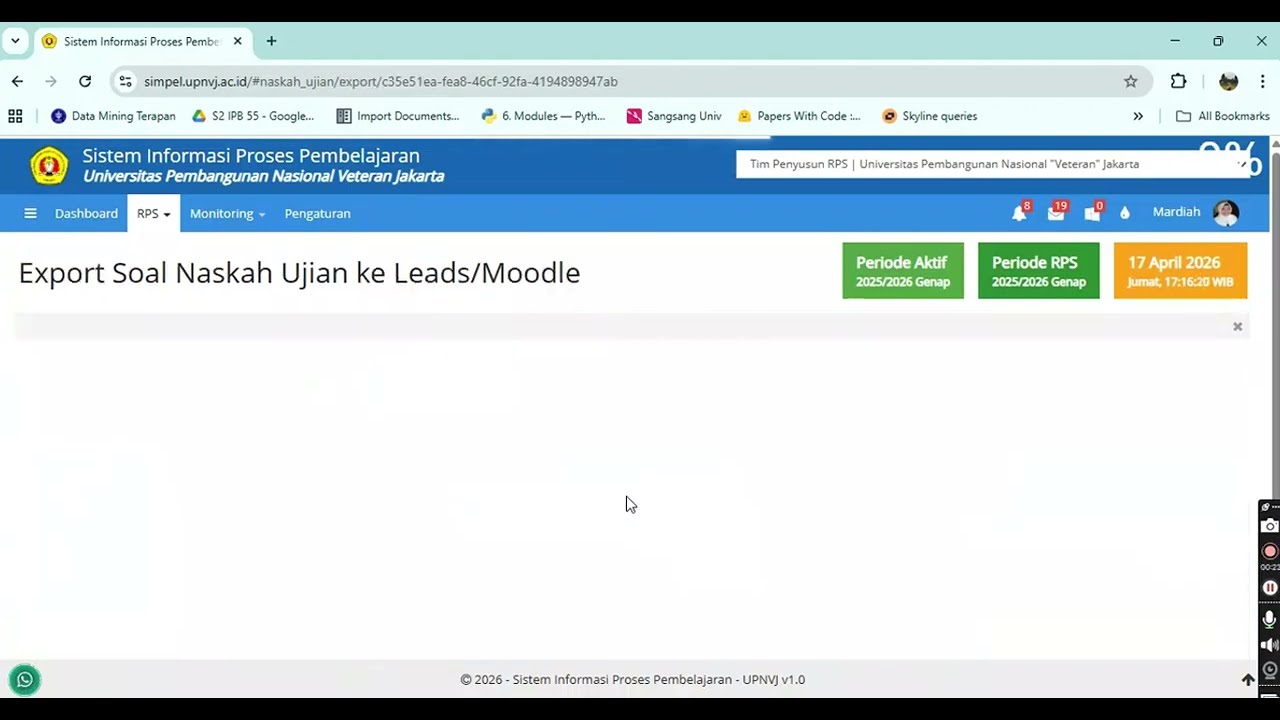Open Dashboard in the navigation bar
Image resolution: width=1280 pixels, height=720 pixels.
86,213
